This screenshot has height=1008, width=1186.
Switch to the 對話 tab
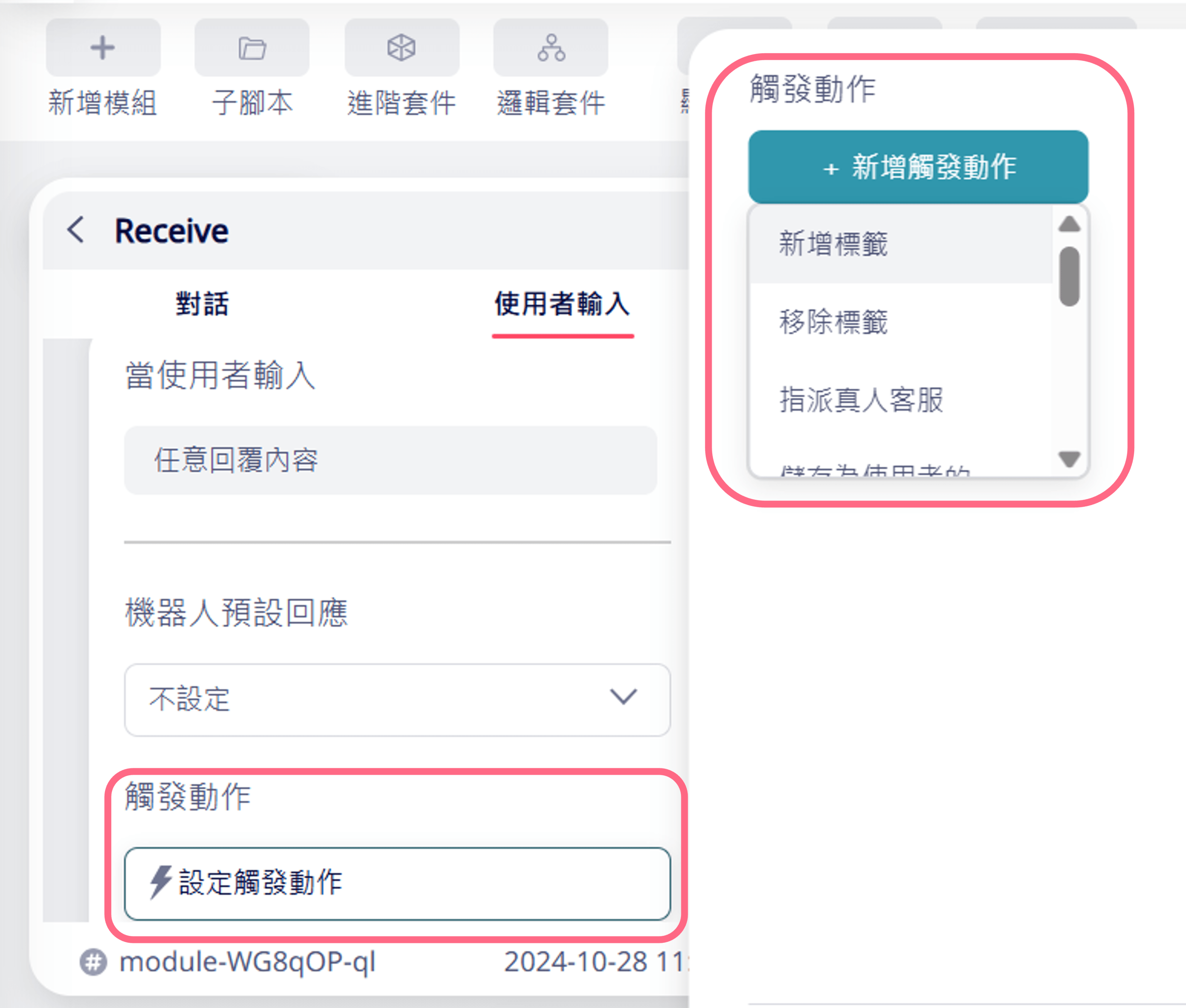202,303
